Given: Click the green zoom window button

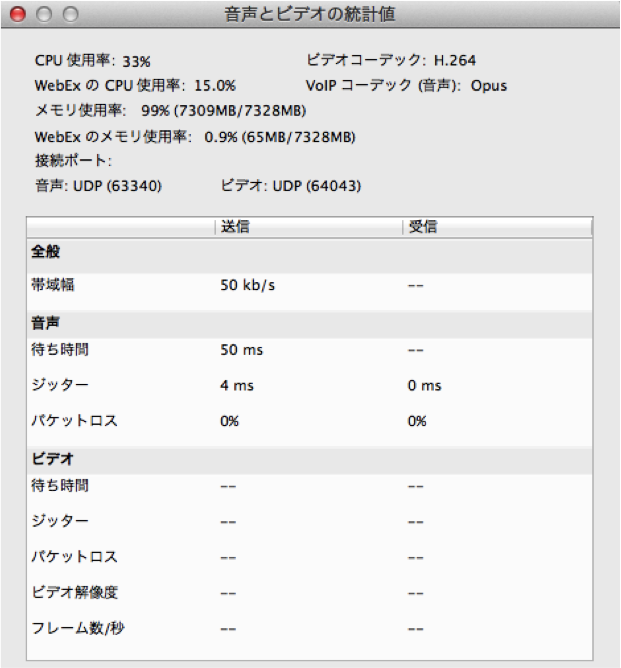Looking at the screenshot, I should pyautogui.click(x=69, y=14).
